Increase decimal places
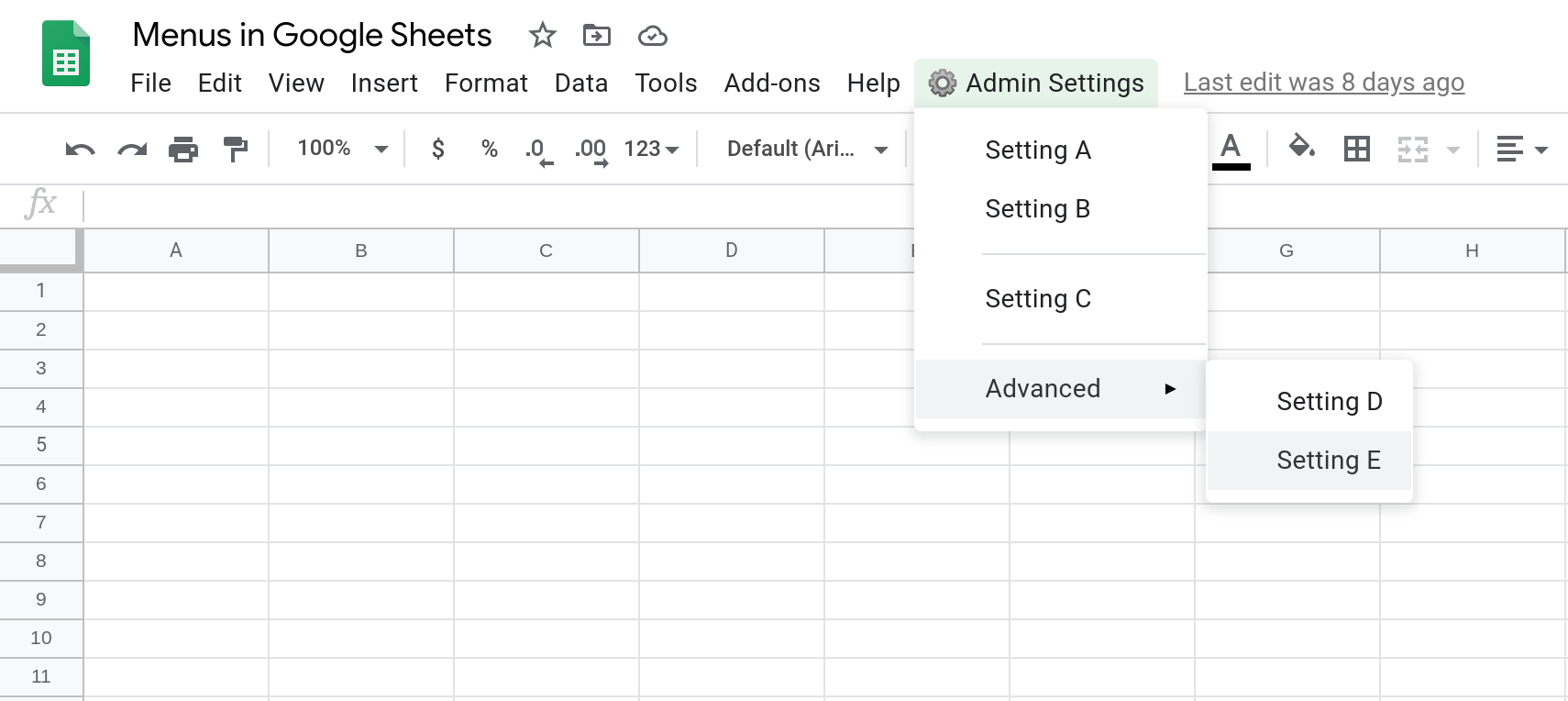 click(x=591, y=151)
